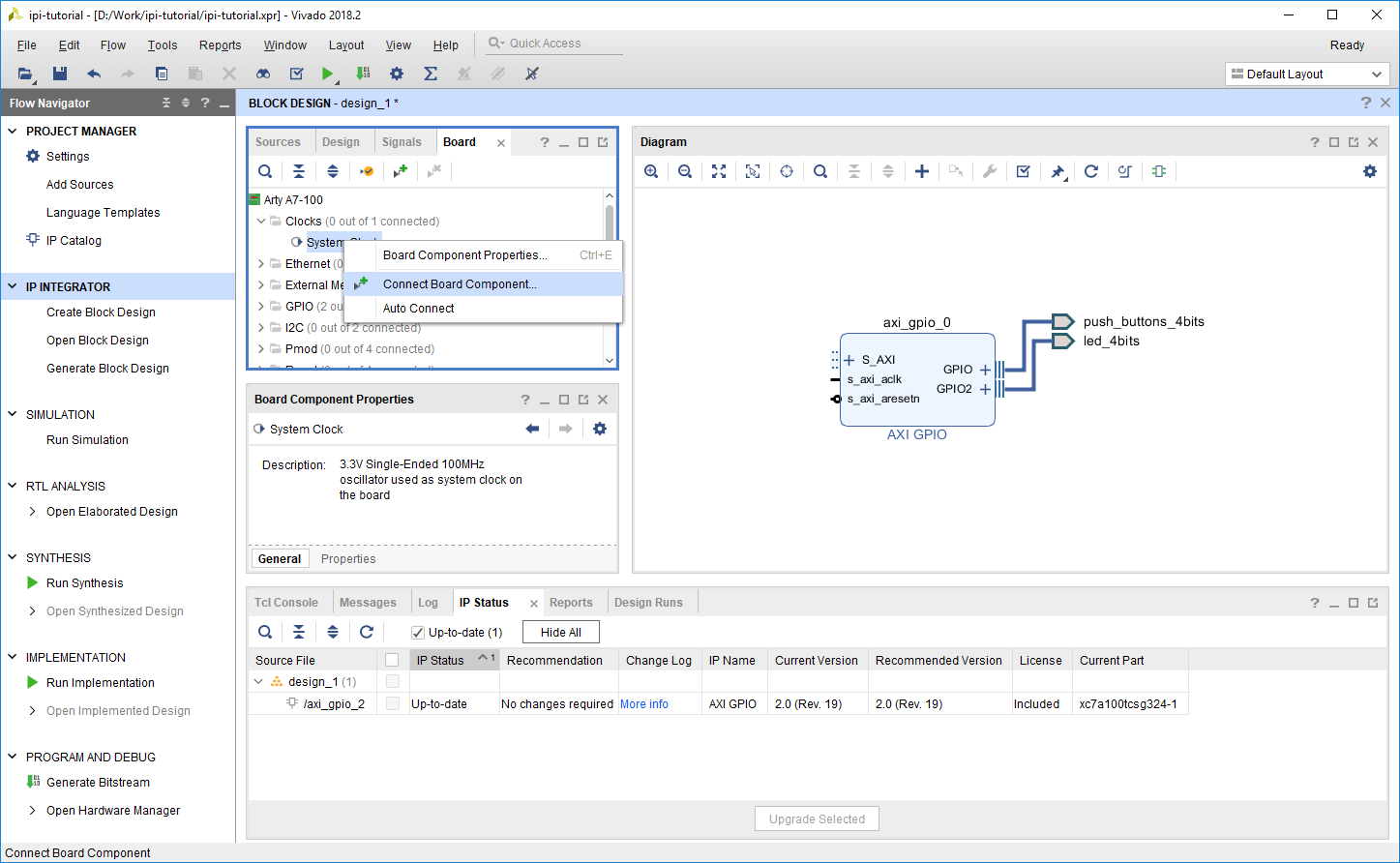Click the Generate Bitstream toolbar icon
The image size is (1400, 863).
click(363, 74)
